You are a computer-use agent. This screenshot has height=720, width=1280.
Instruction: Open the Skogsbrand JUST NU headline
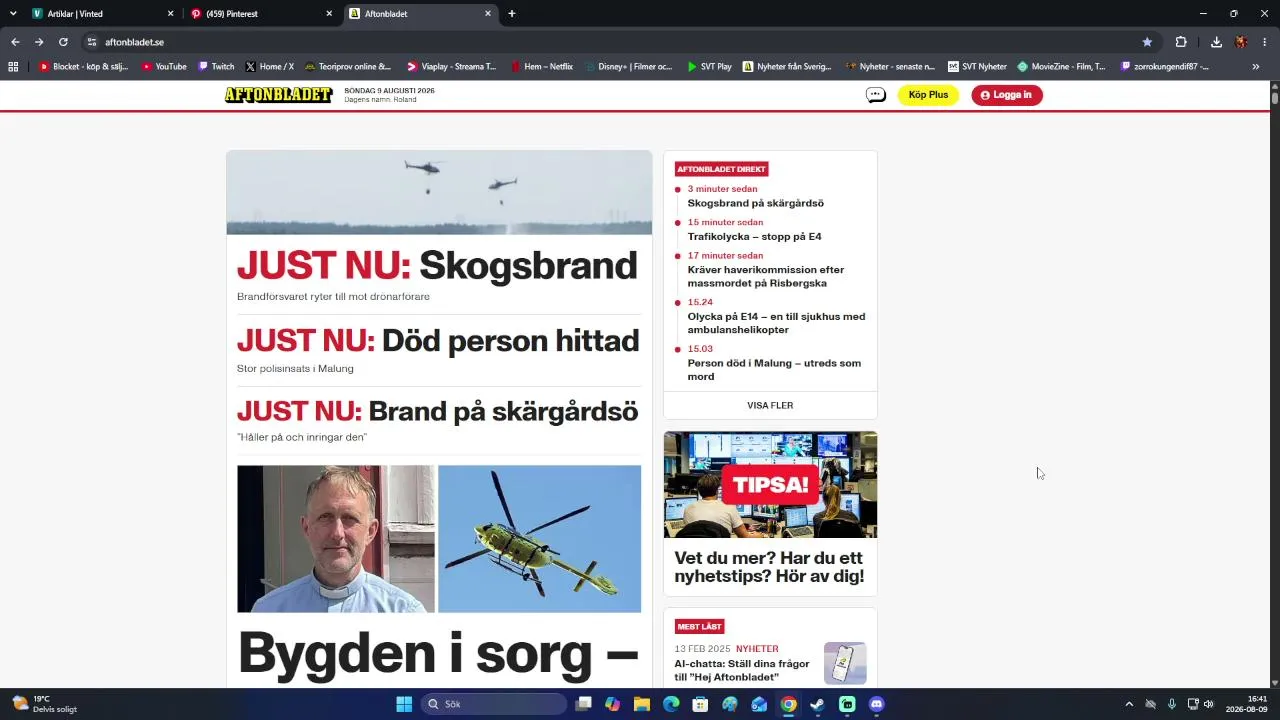[x=437, y=265]
